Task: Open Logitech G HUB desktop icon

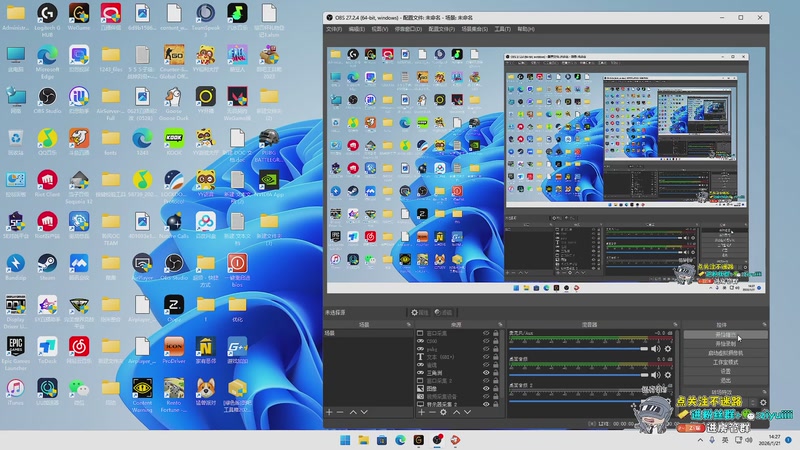Action: 47,12
